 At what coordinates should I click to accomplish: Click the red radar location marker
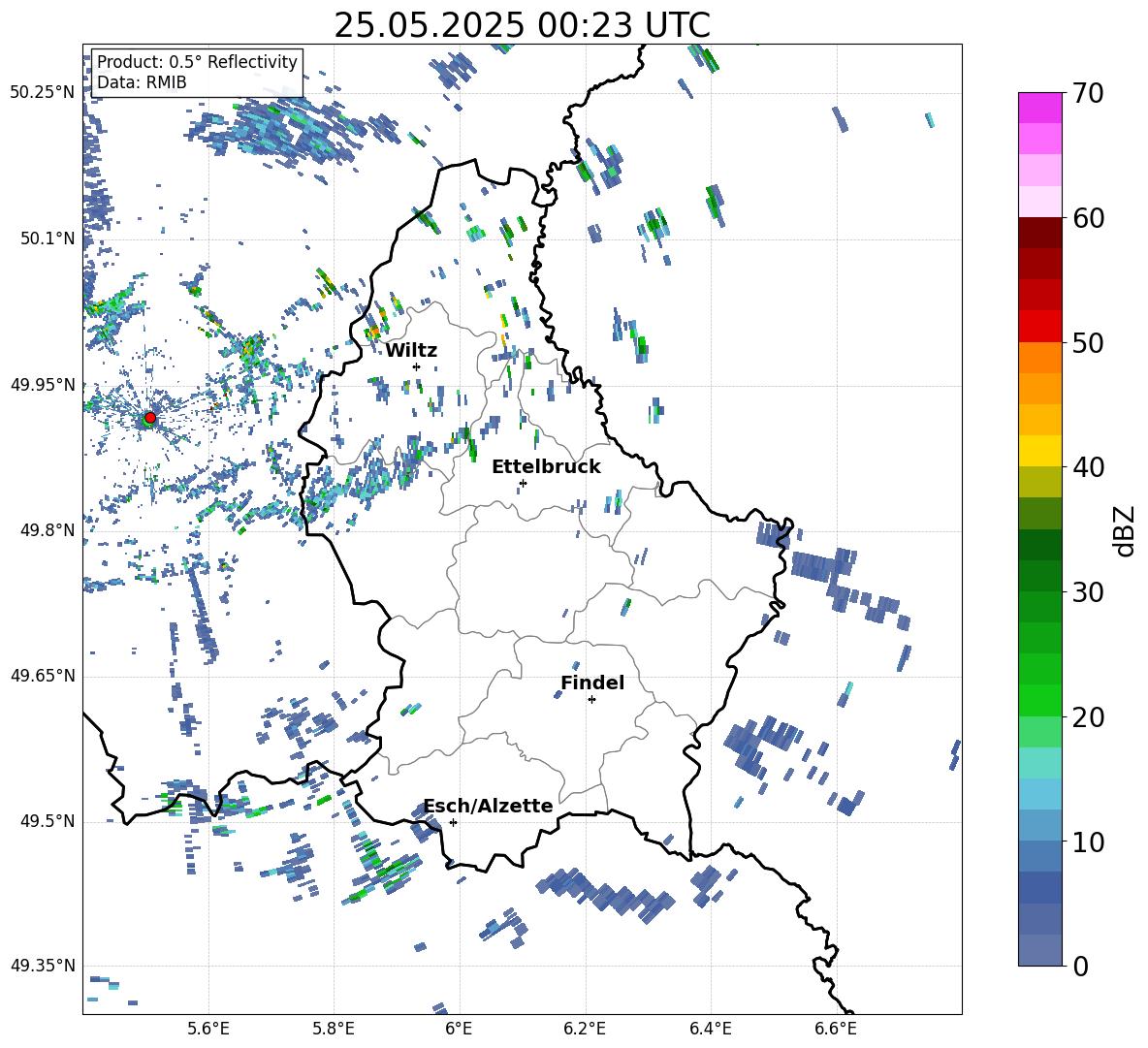(149, 418)
